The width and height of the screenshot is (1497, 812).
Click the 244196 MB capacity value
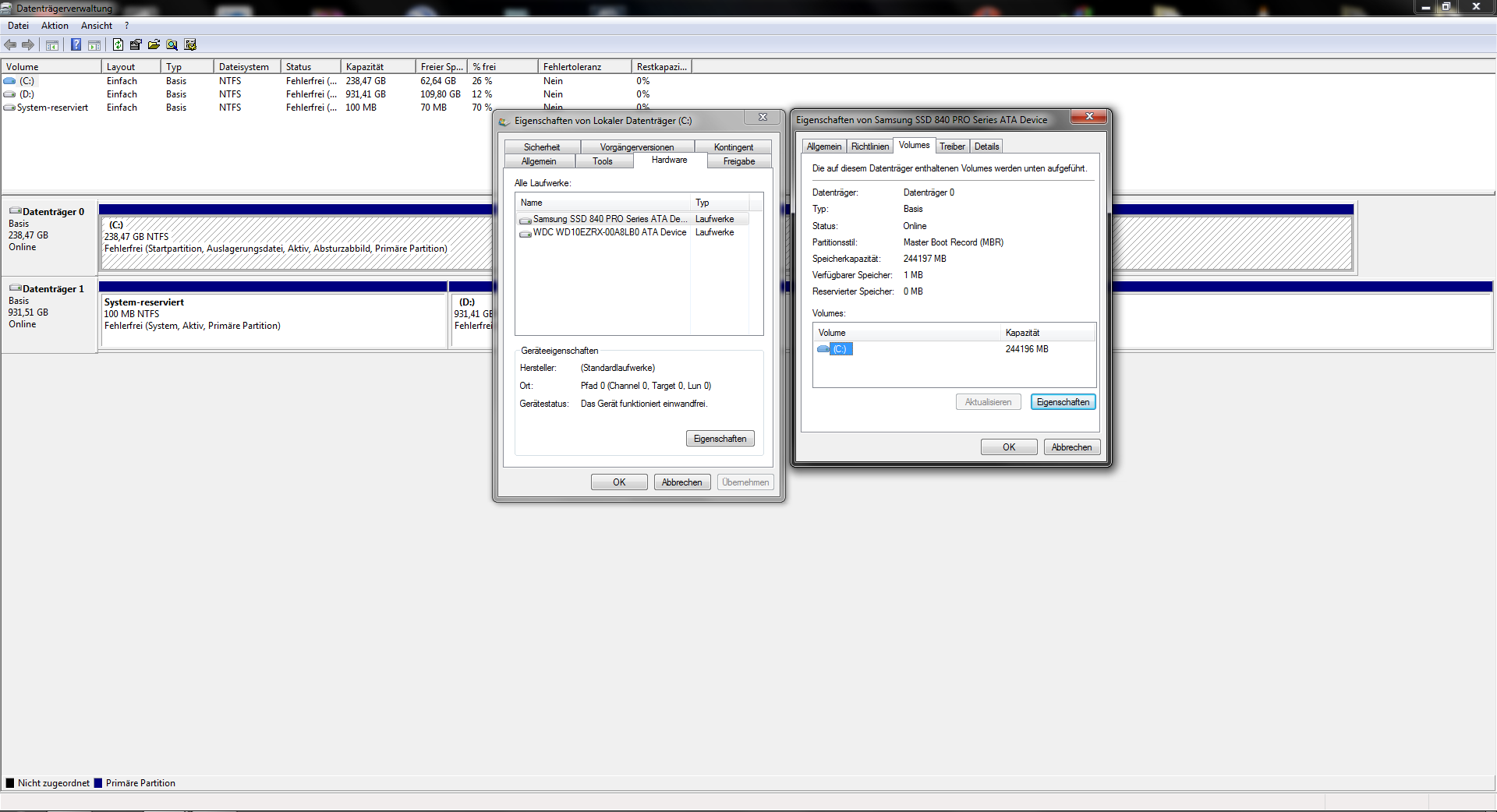(1027, 349)
